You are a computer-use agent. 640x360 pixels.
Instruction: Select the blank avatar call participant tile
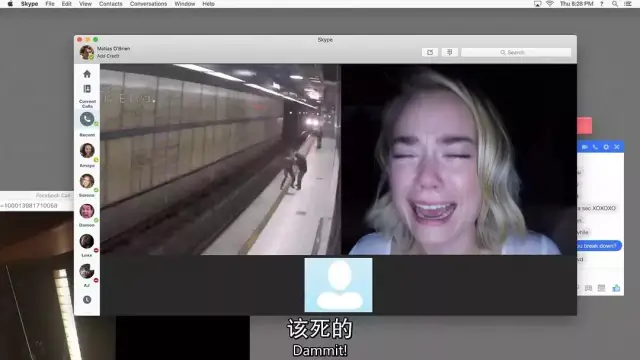coord(338,285)
